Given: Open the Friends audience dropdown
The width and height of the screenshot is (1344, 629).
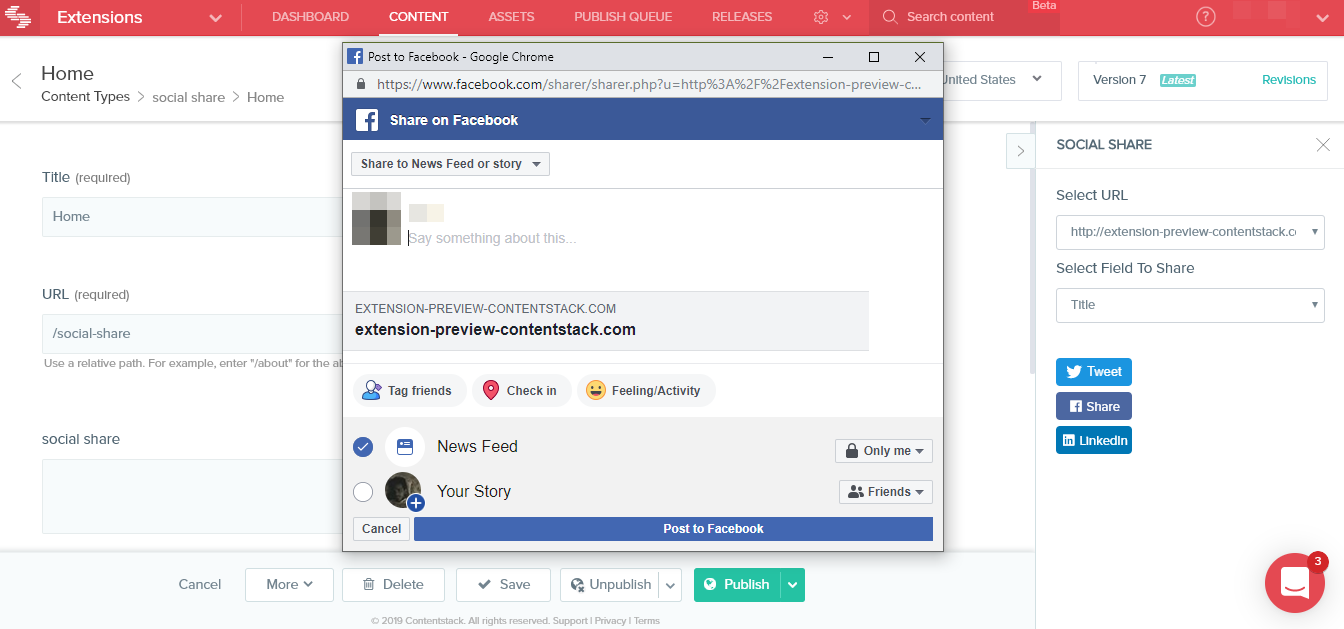Looking at the screenshot, I should pyautogui.click(x=886, y=492).
